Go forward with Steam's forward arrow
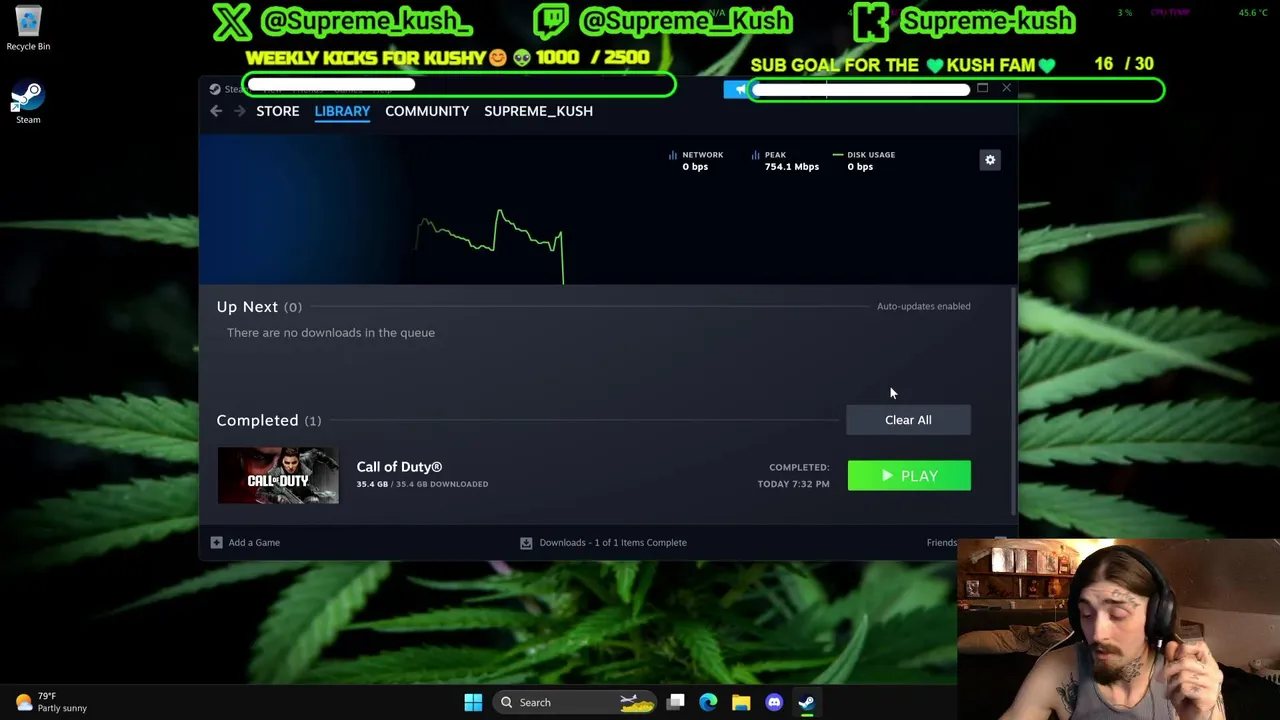Viewport: 1280px width, 720px height. point(239,111)
